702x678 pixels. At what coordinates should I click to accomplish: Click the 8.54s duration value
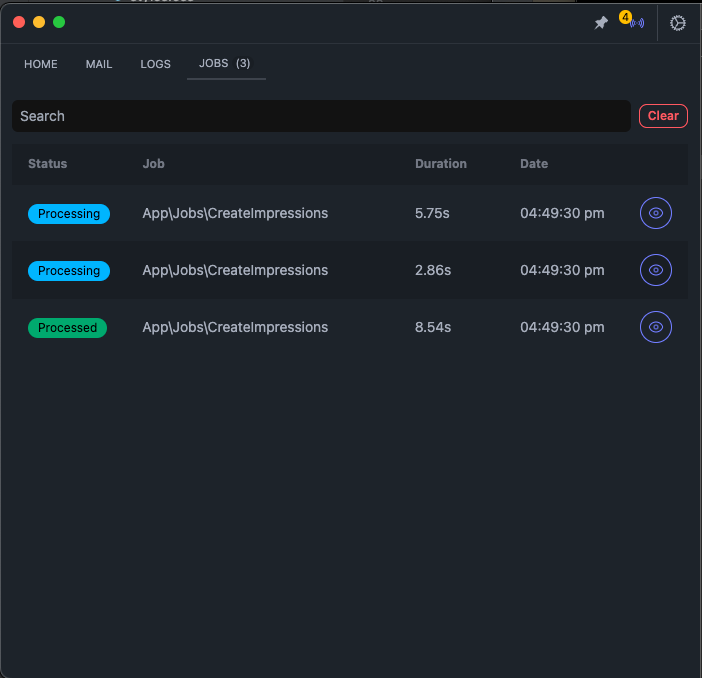pos(432,327)
